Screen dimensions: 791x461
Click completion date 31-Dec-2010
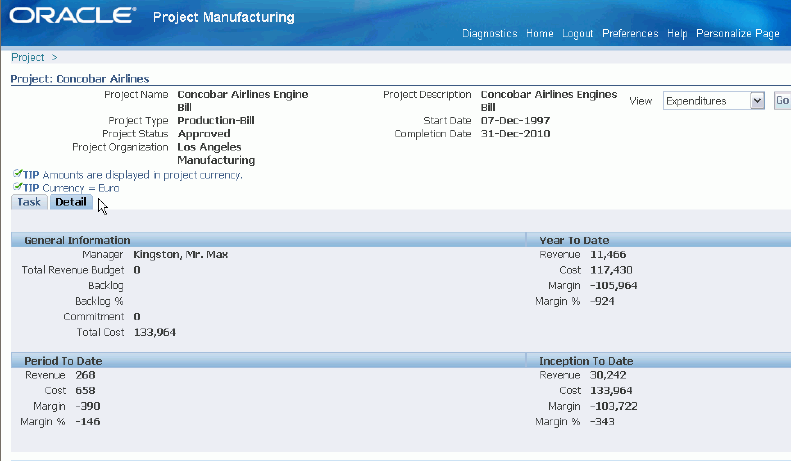515,134
